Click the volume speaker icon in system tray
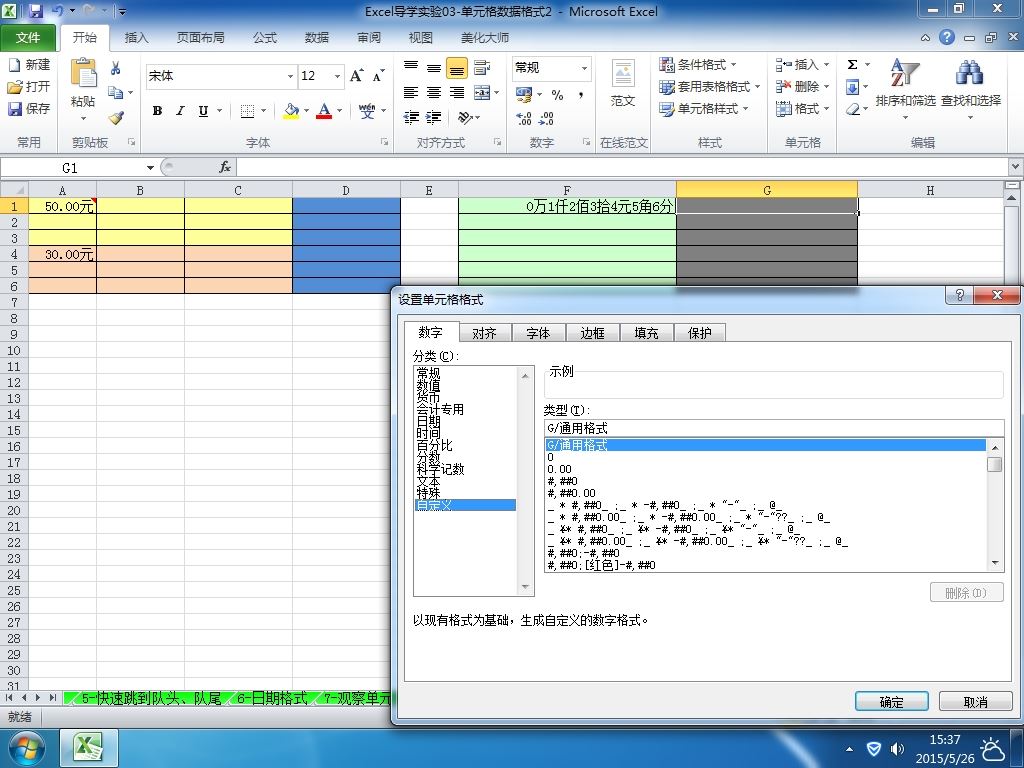 [x=899, y=749]
